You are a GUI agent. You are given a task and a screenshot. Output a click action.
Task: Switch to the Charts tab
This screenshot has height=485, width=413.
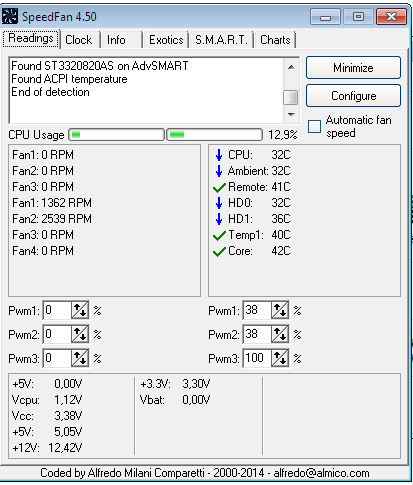[x=275, y=40]
